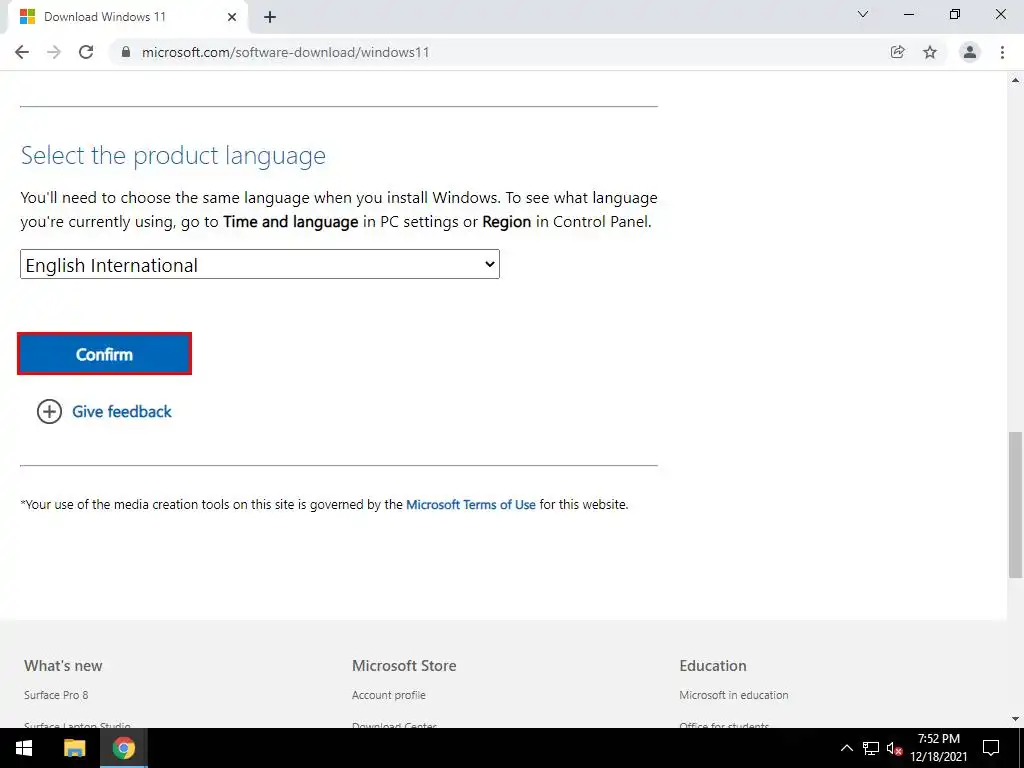The image size is (1024, 768).
Task: Bookmark this page with the star icon
Action: tap(930, 52)
